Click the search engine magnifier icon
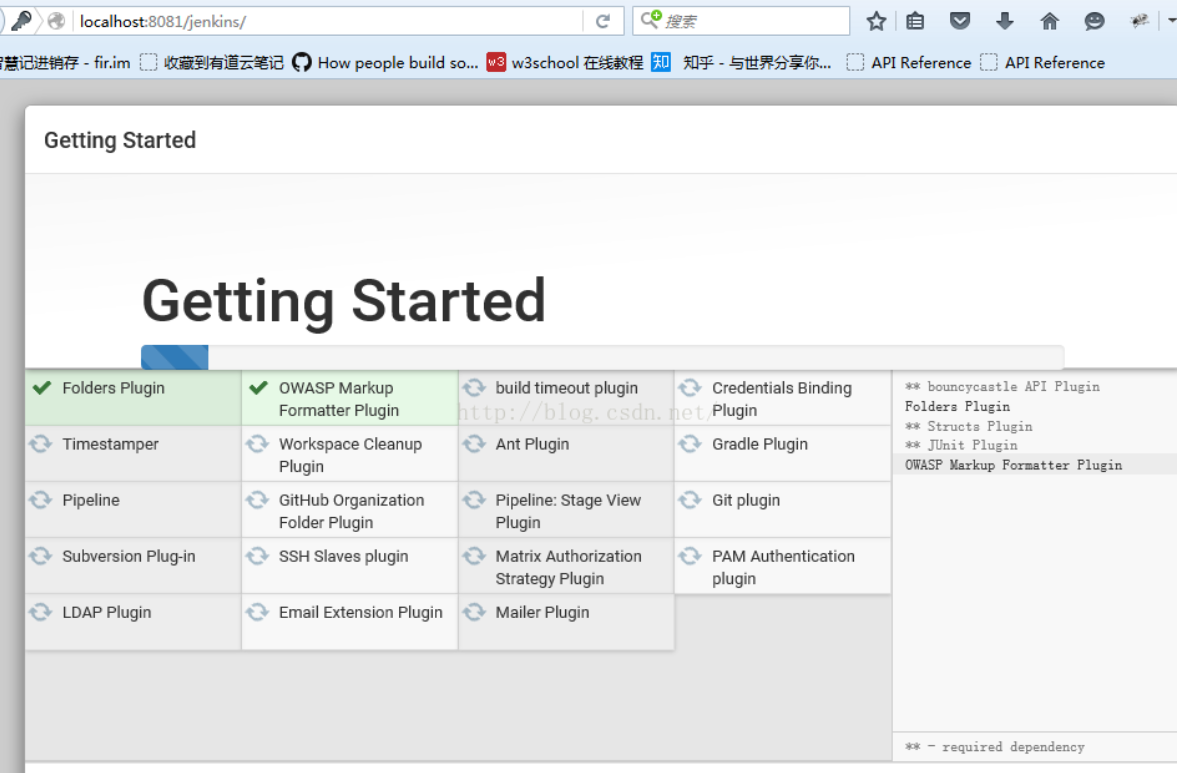 [x=650, y=19]
